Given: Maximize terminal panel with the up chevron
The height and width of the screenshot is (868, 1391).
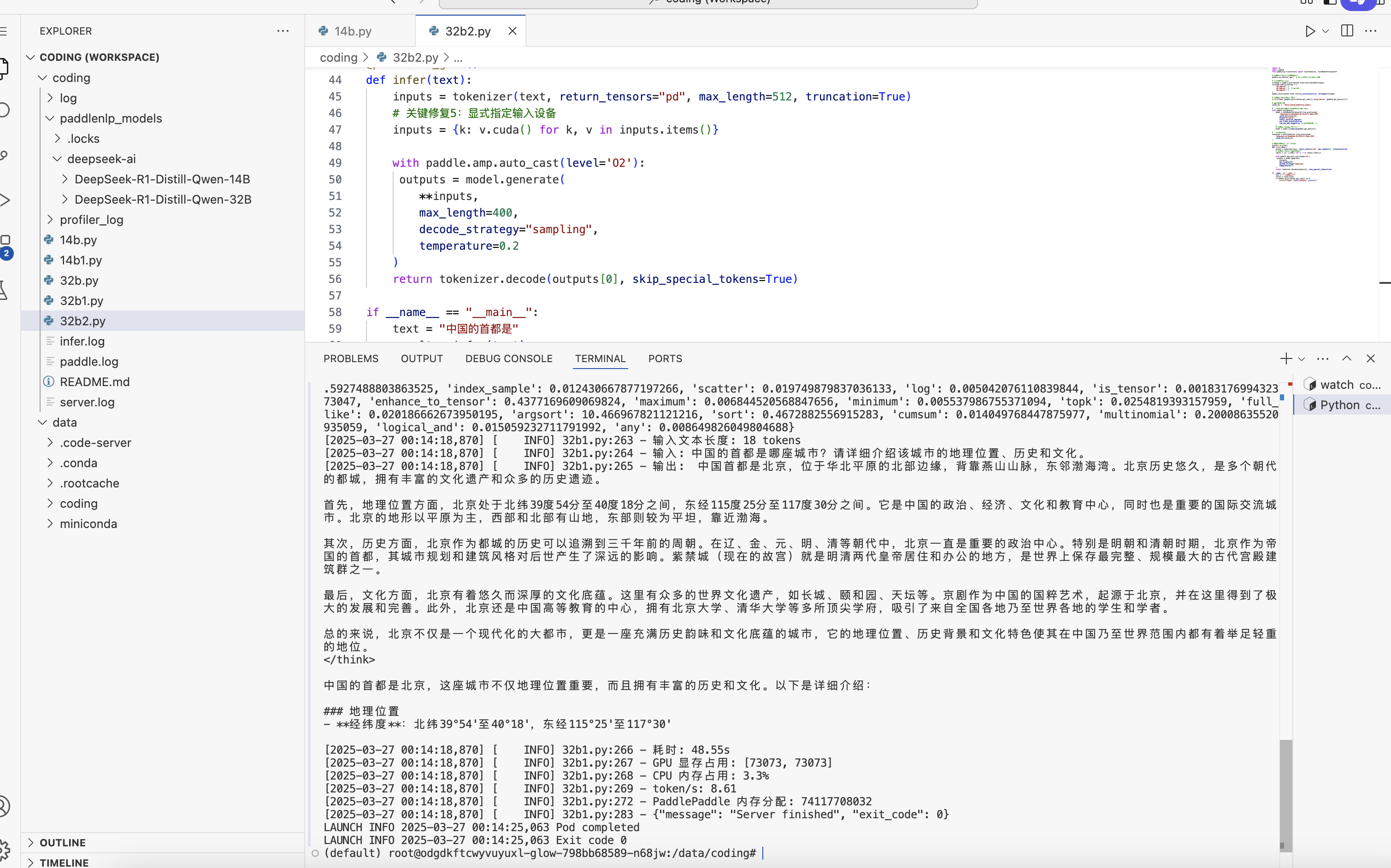Looking at the screenshot, I should point(1346,359).
